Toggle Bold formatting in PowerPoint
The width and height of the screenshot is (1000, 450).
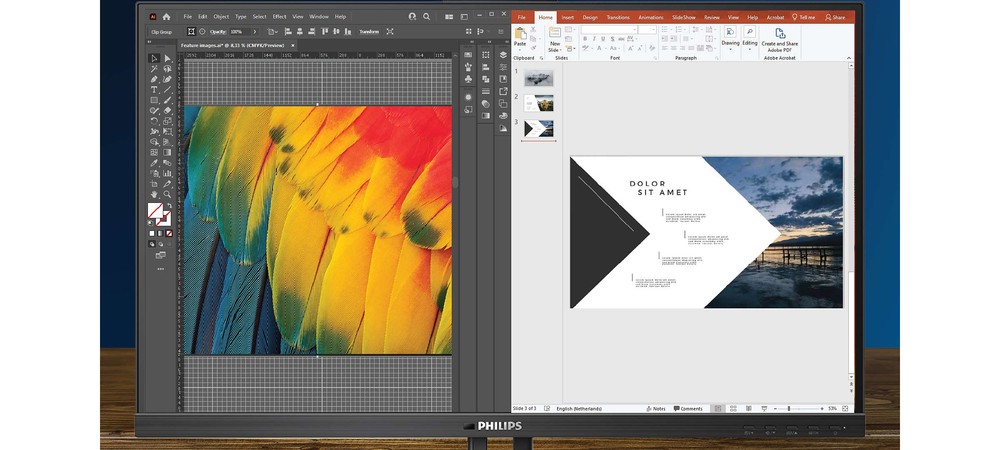click(584, 39)
